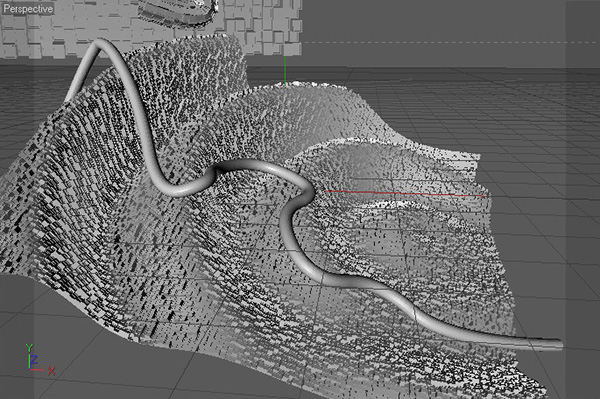600x399 pixels.
Task: Select the green vertical Y-axis line
Action: (x=285, y=71)
